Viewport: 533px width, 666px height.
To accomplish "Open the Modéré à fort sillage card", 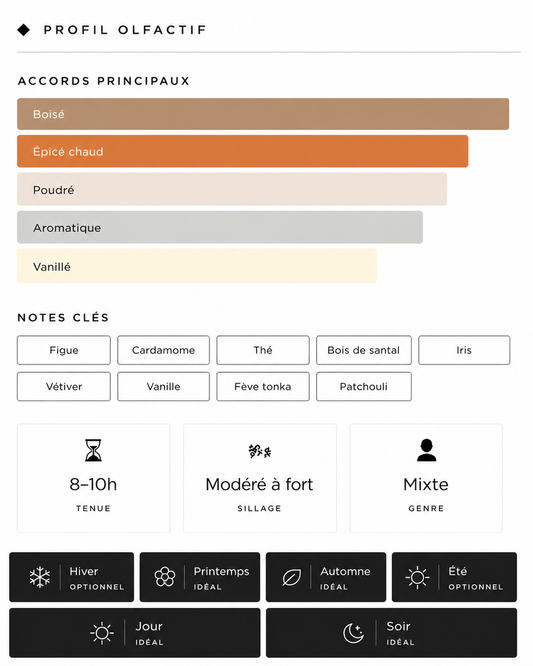I will (x=259, y=478).
